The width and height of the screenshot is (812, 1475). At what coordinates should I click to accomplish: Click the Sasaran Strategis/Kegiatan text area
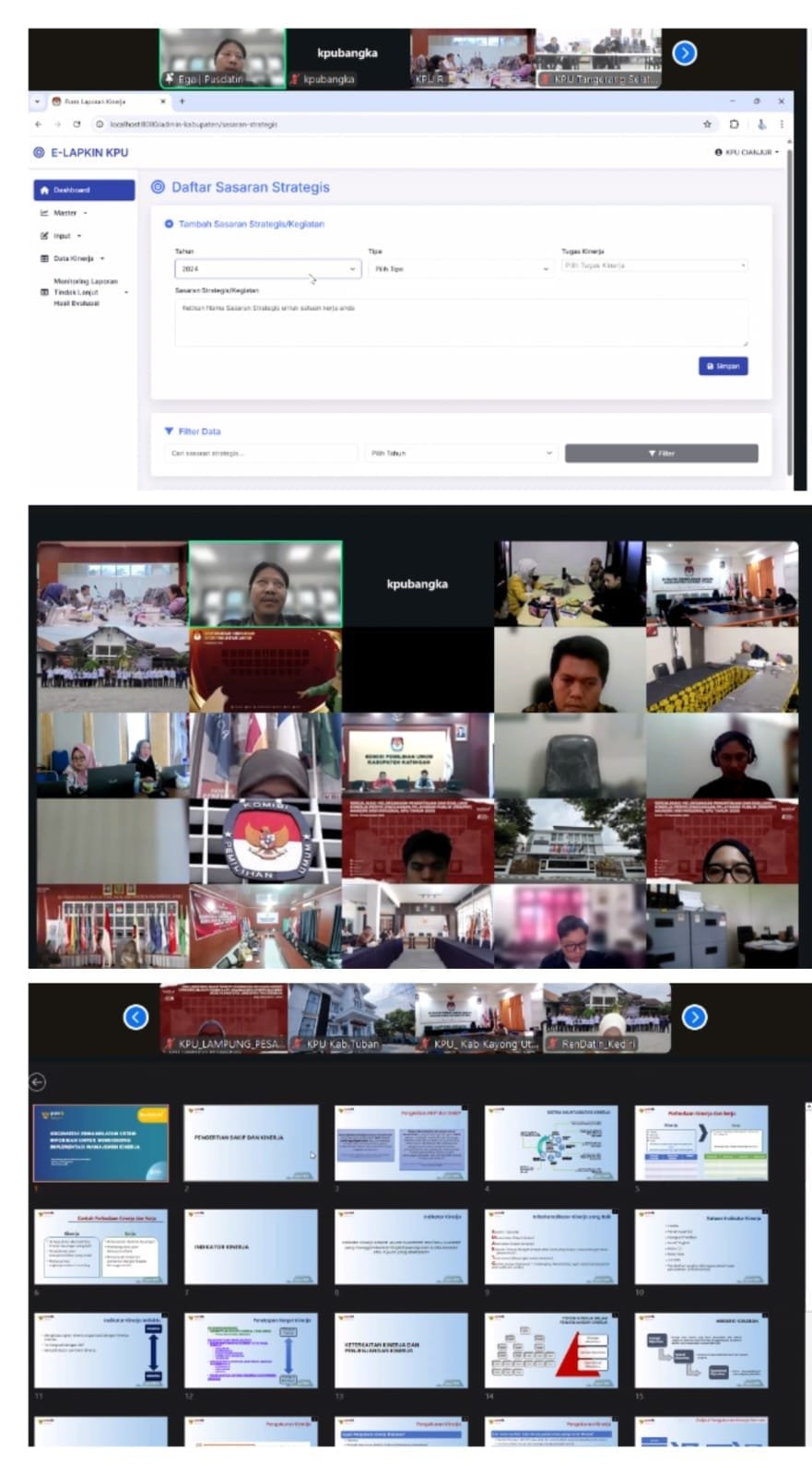pos(461,321)
